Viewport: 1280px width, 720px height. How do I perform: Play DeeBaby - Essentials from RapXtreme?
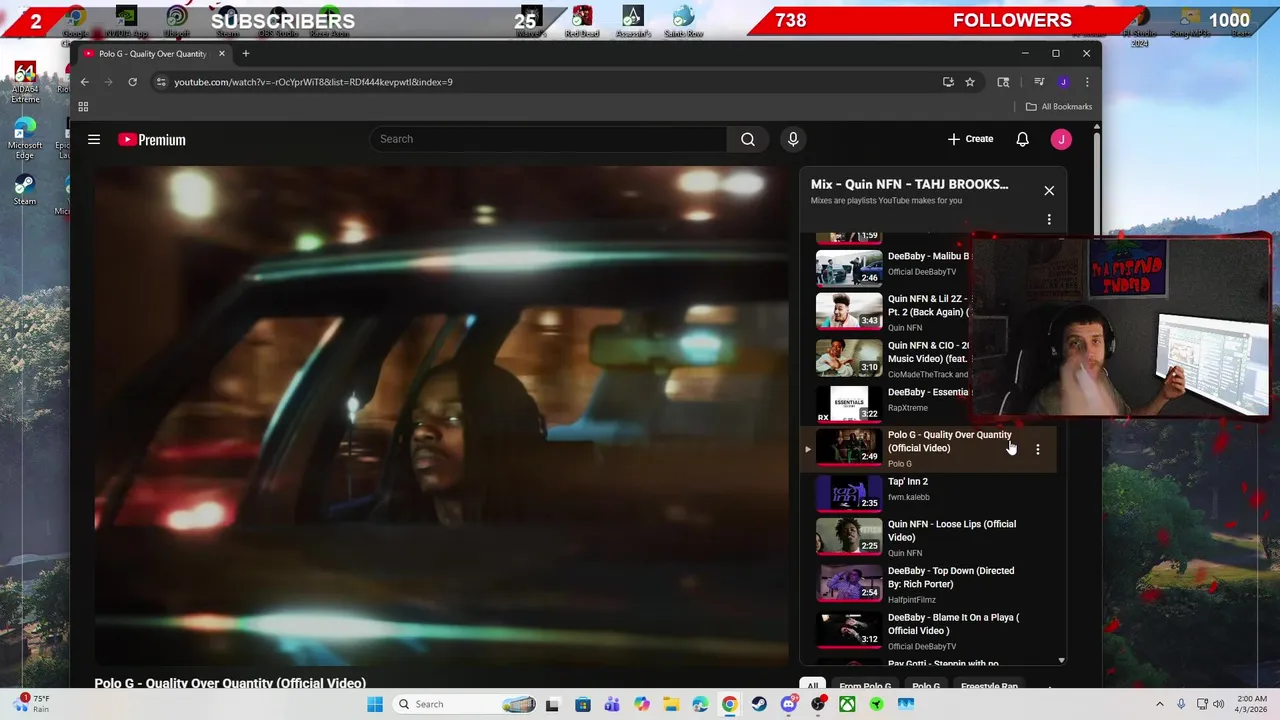[892, 402]
